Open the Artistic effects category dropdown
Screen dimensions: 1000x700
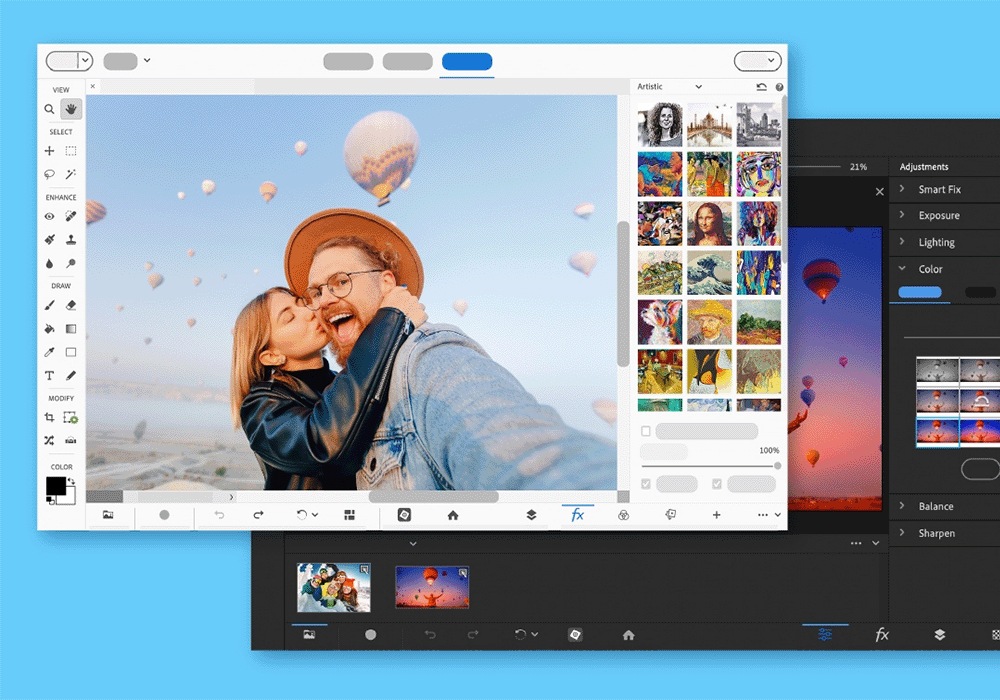coord(670,87)
